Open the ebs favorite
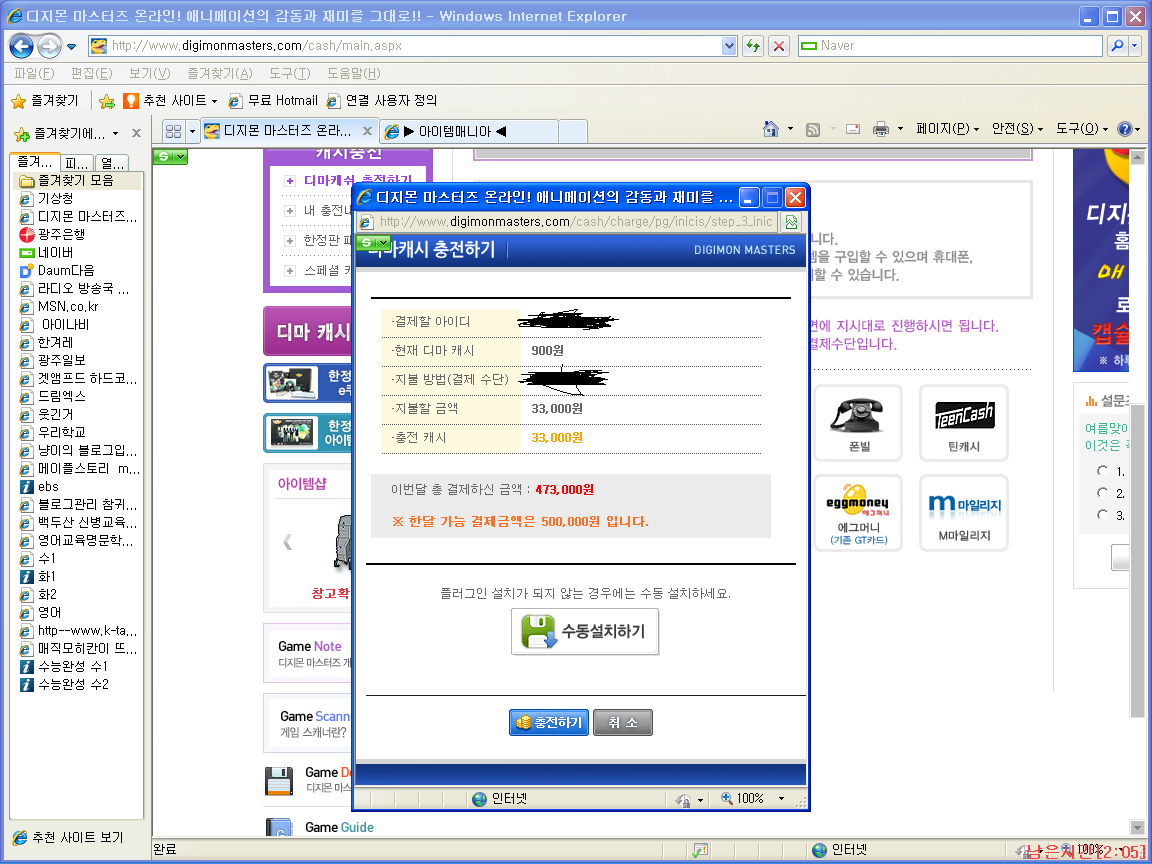 pyautogui.click(x=39, y=486)
